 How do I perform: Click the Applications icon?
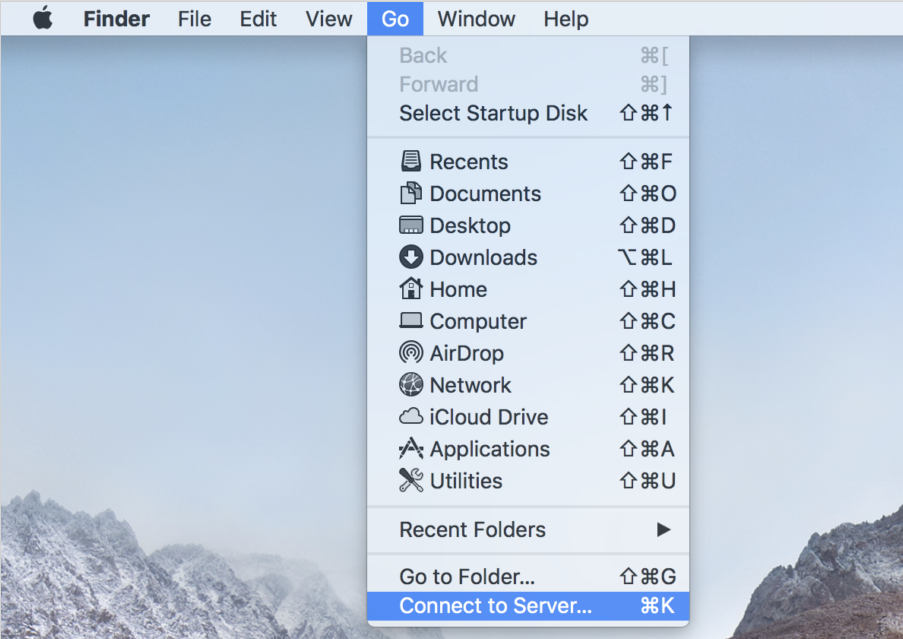coord(411,449)
